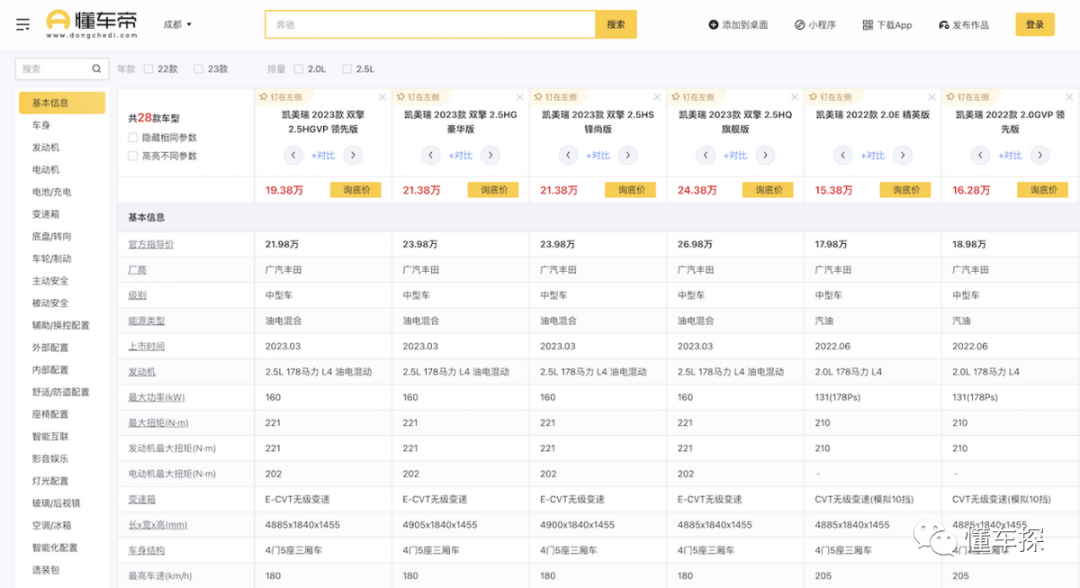Screen dimensions: 1080x588
Task: Focus the sidebar parameter search box
Action: [62, 69]
